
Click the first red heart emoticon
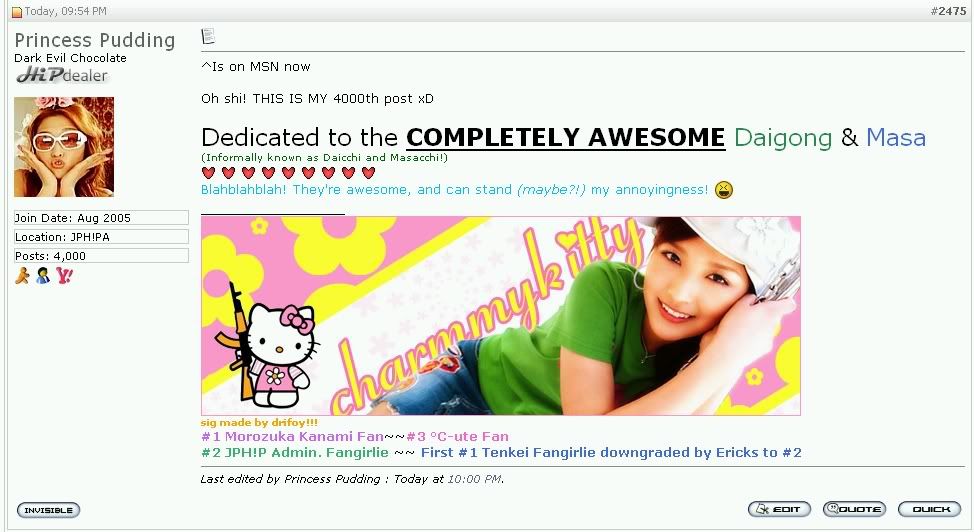point(209,172)
